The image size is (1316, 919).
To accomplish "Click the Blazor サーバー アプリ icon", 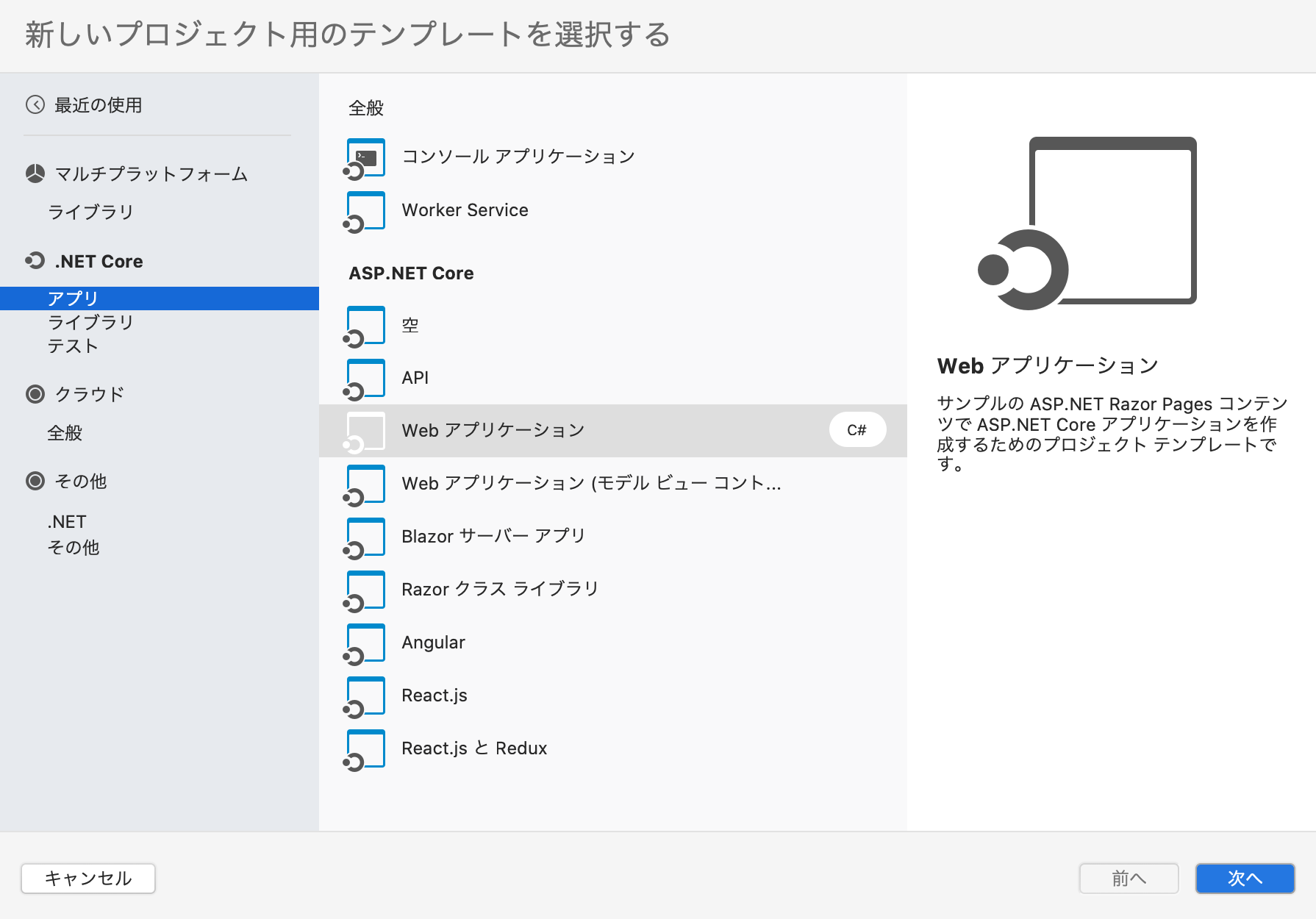I will click(365, 538).
